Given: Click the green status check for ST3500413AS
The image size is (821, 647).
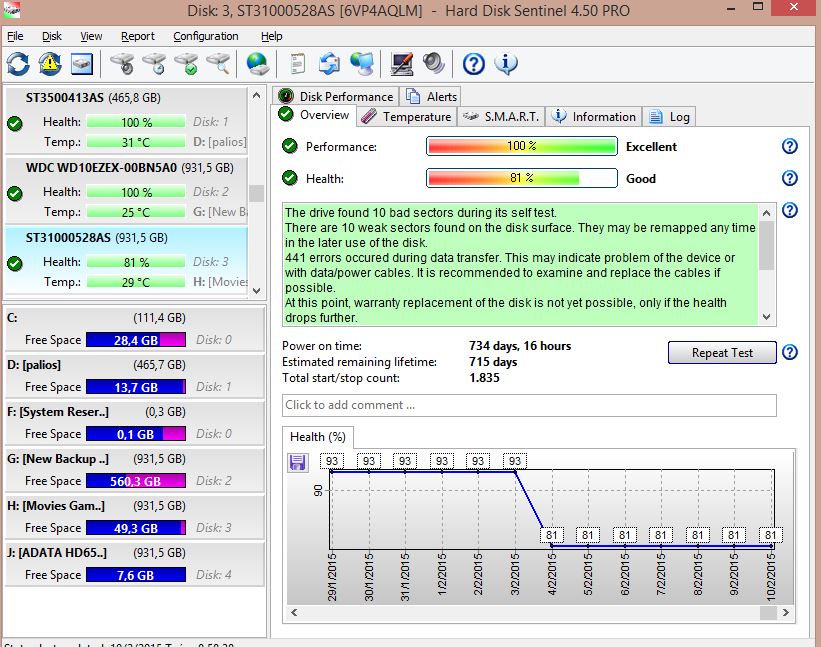Looking at the screenshot, I should pyautogui.click(x=15, y=124).
